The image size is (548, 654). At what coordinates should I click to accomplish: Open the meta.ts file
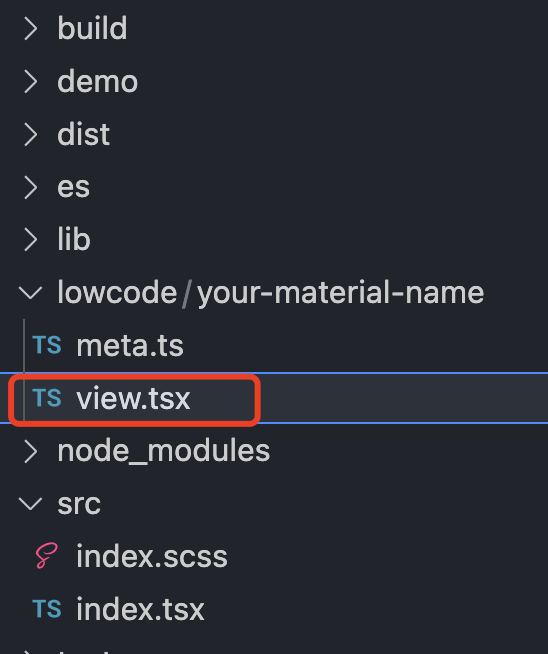click(130, 346)
